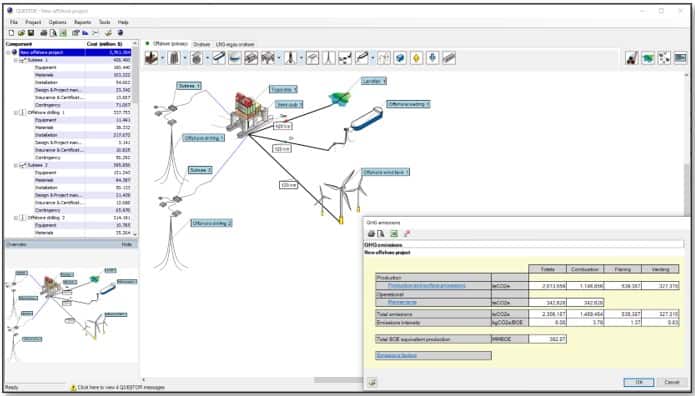The height and width of the screenshot is (396, 695).
Task: Click the globe icon at end of main toolbar
Action: (120, 33)
